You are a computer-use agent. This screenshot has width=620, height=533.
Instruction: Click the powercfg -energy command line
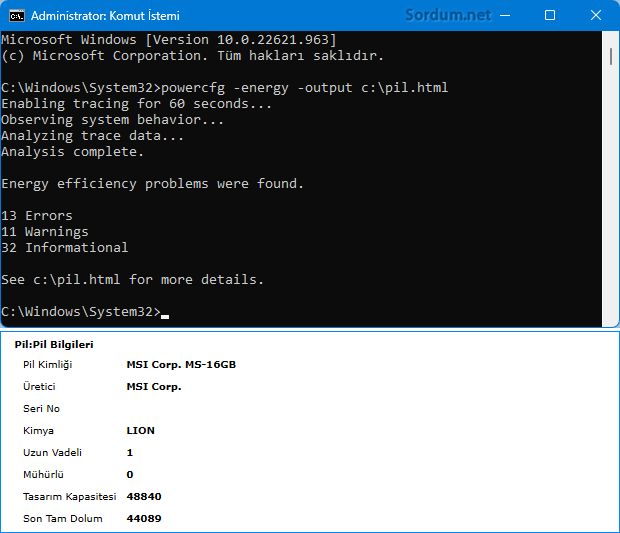tap(225, 88)
